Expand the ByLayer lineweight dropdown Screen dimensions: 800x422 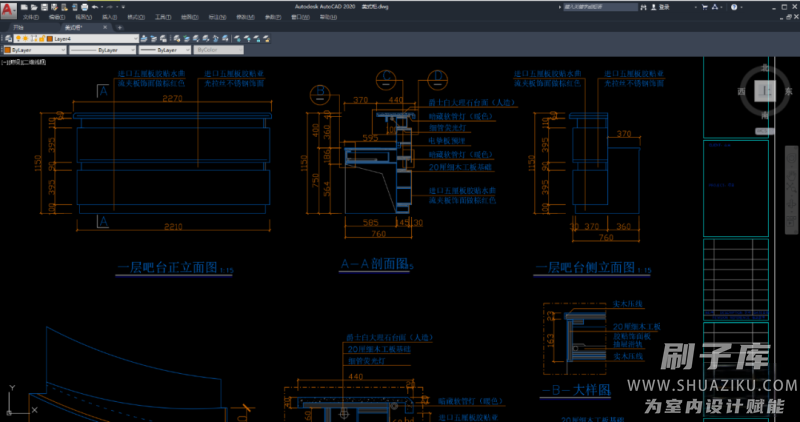click(189, 49)
